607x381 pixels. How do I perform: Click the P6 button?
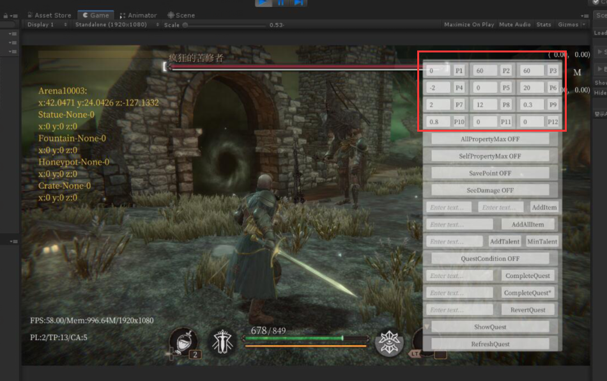click(553, 88)
